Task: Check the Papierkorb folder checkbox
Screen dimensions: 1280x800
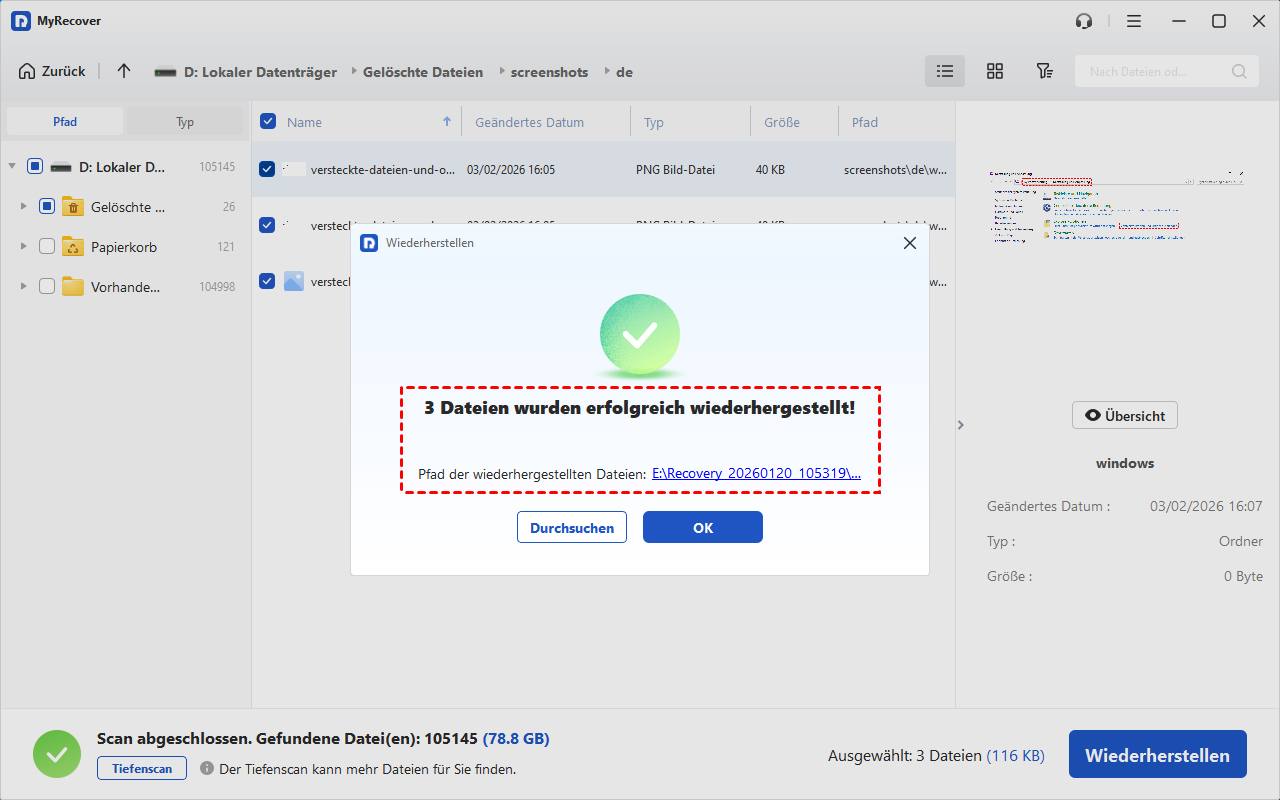Action: coord(47,247)
